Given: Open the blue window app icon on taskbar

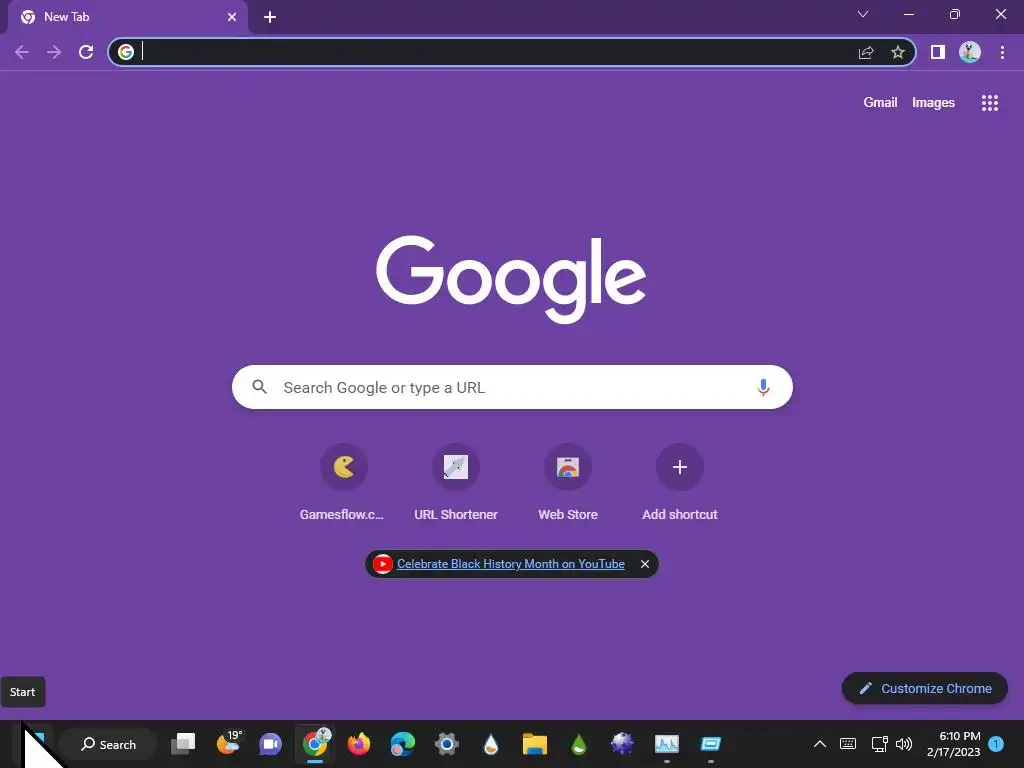Looking at the screenshot, I should pyautogui.click(x=711, y=744).
